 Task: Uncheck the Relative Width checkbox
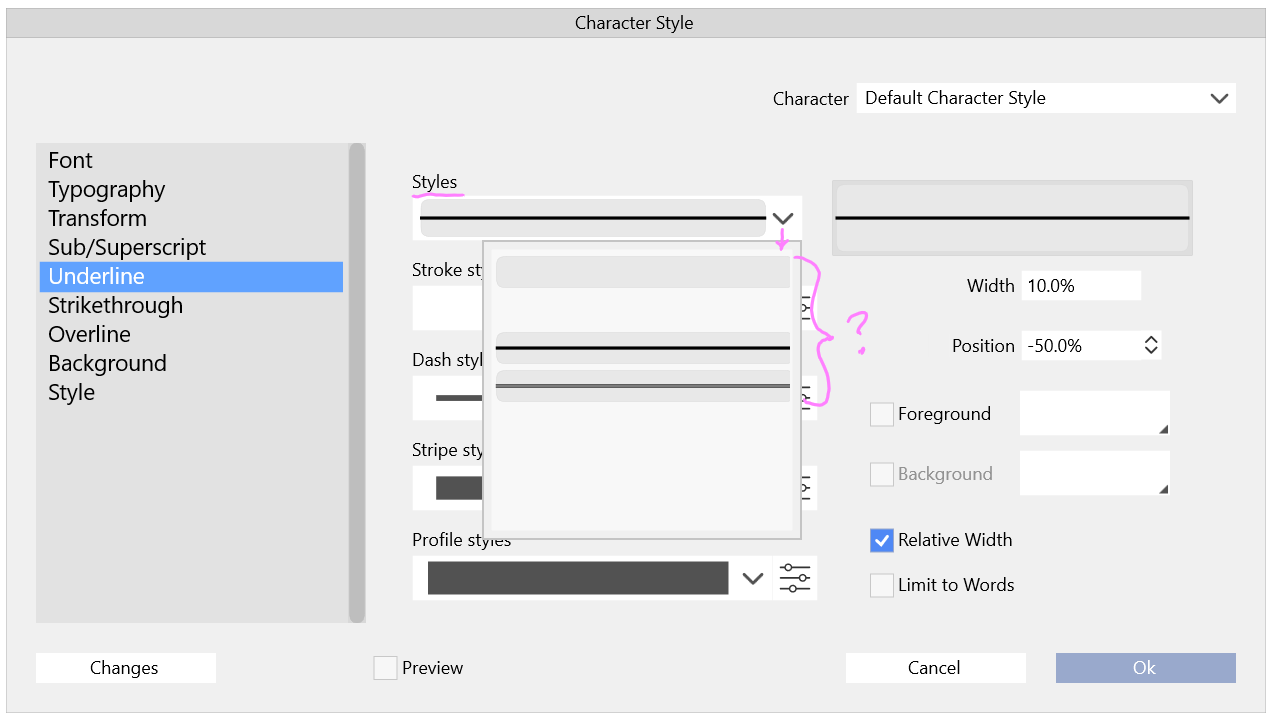pos(881,540)
